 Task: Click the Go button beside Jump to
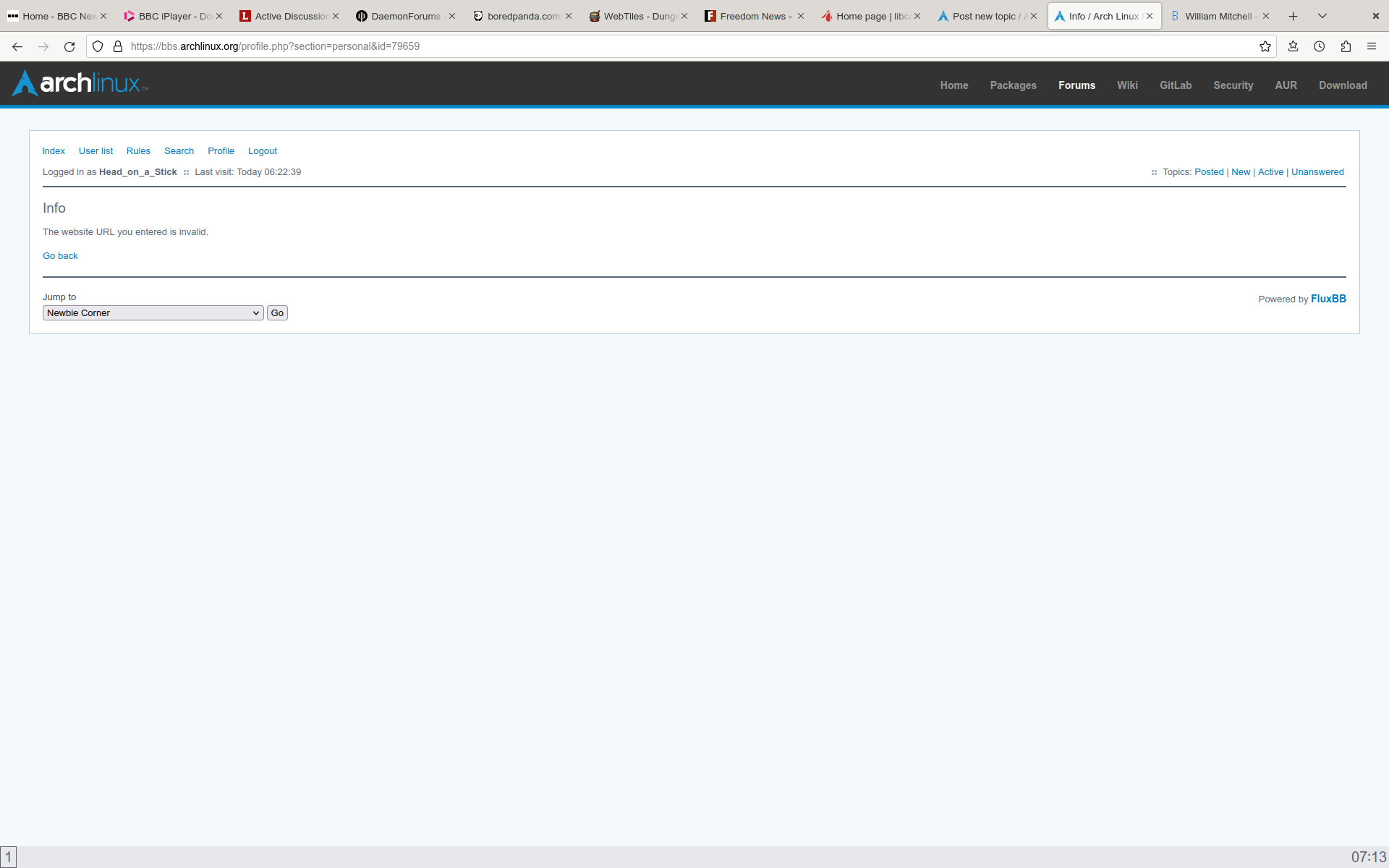tap(277, 313)
